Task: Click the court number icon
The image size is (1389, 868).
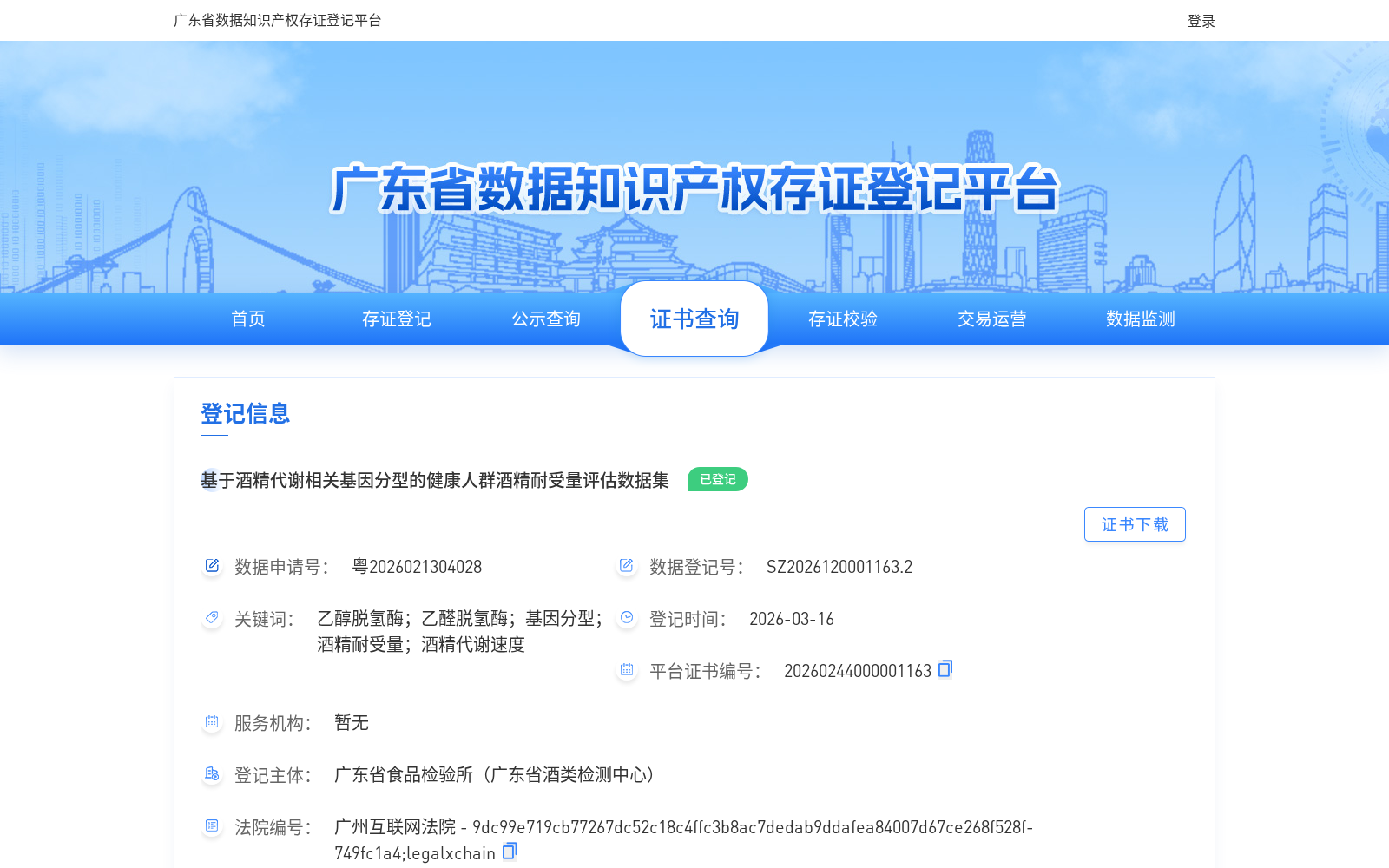Action: 212,826
